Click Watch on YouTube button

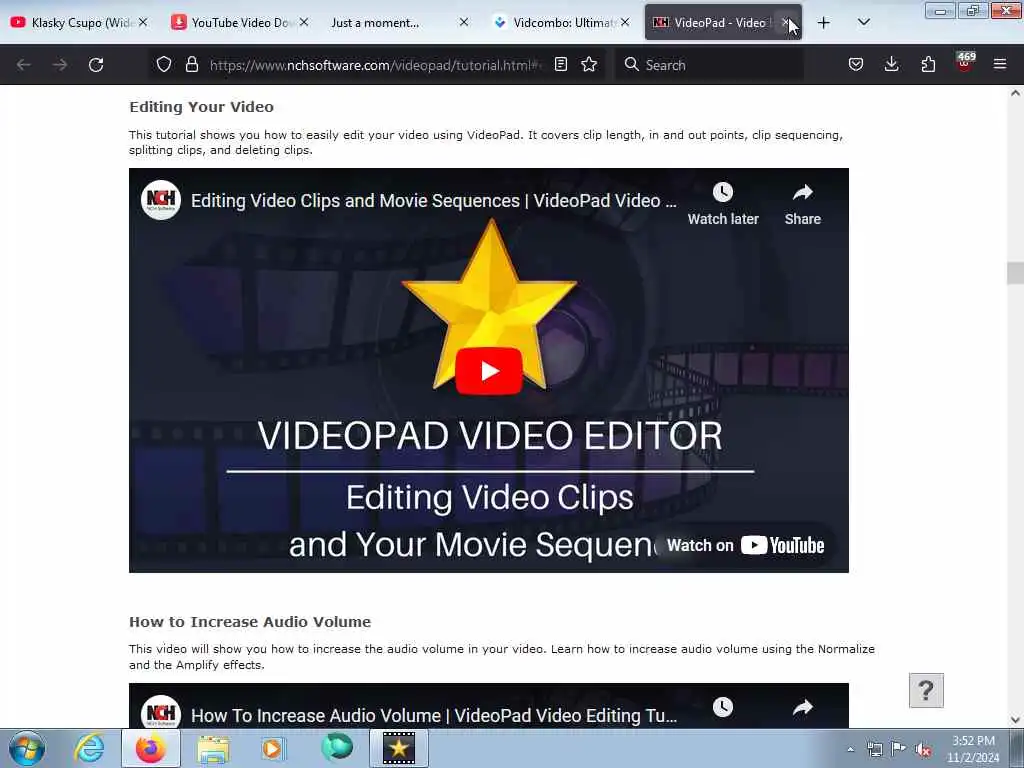coord(745,545)
